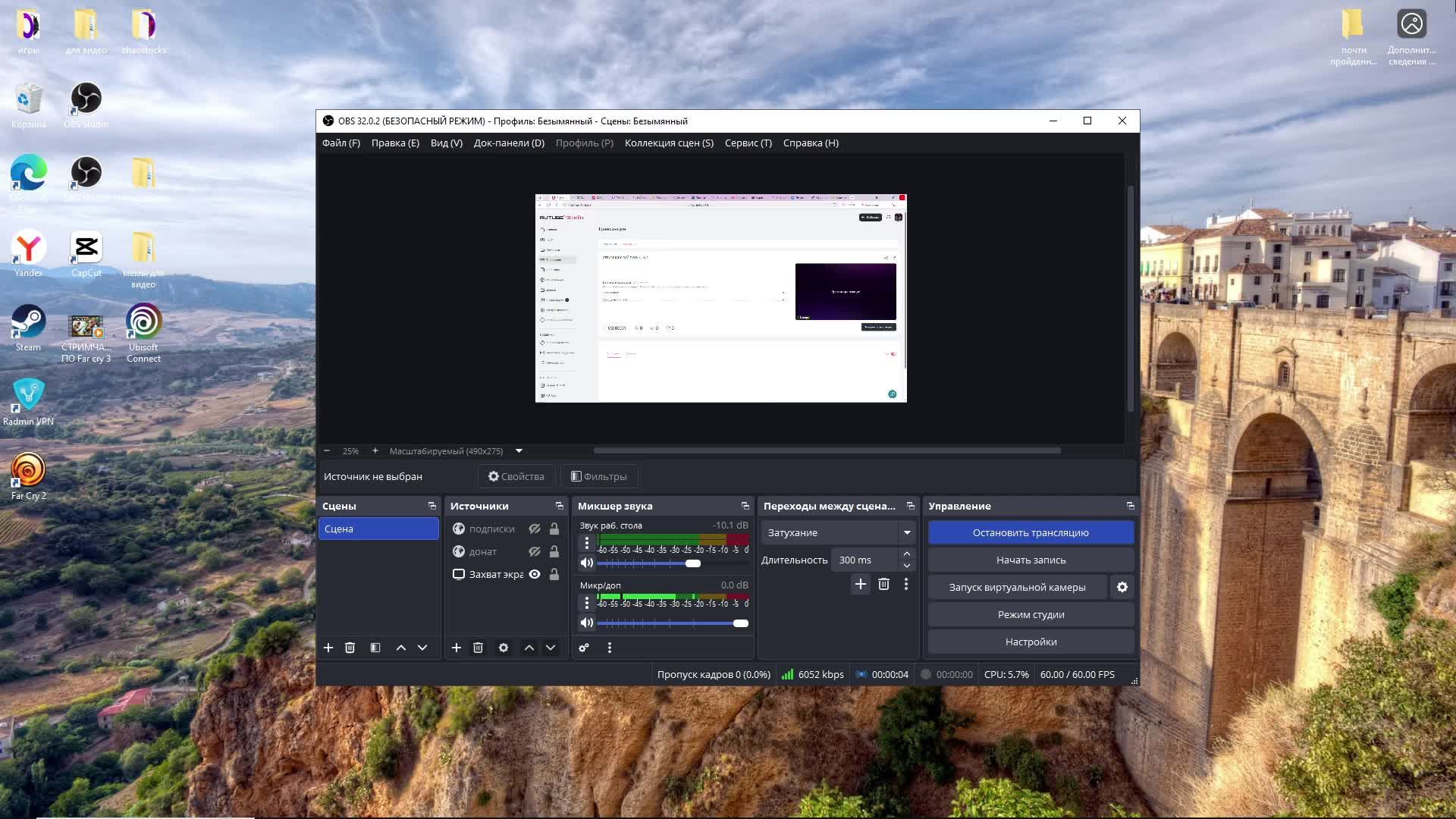This screenshot has height=819, width=1456.
Task: Open source properties gear in Sources panel
Action: click(x=504, y=648)
